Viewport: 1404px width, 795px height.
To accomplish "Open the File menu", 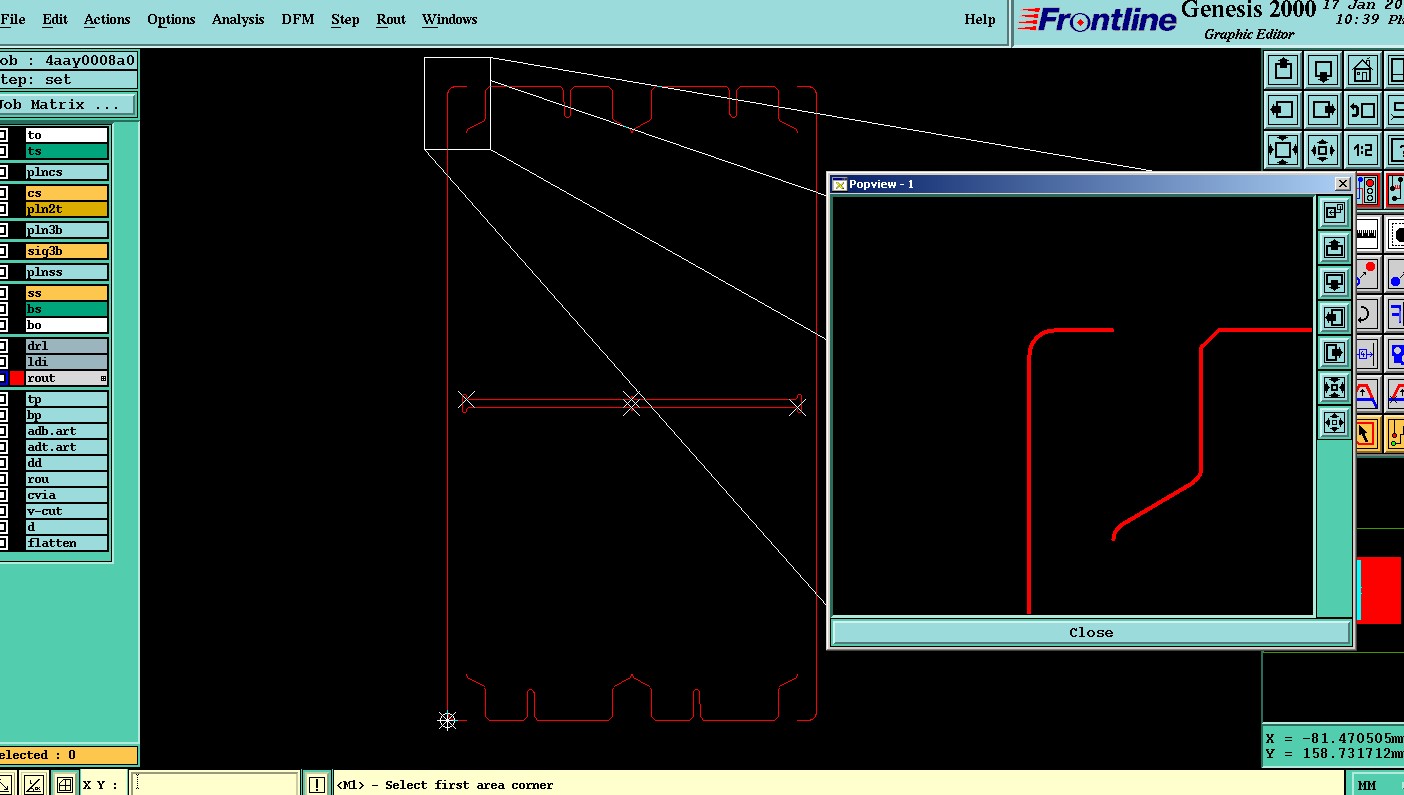I will pos(13,19).
